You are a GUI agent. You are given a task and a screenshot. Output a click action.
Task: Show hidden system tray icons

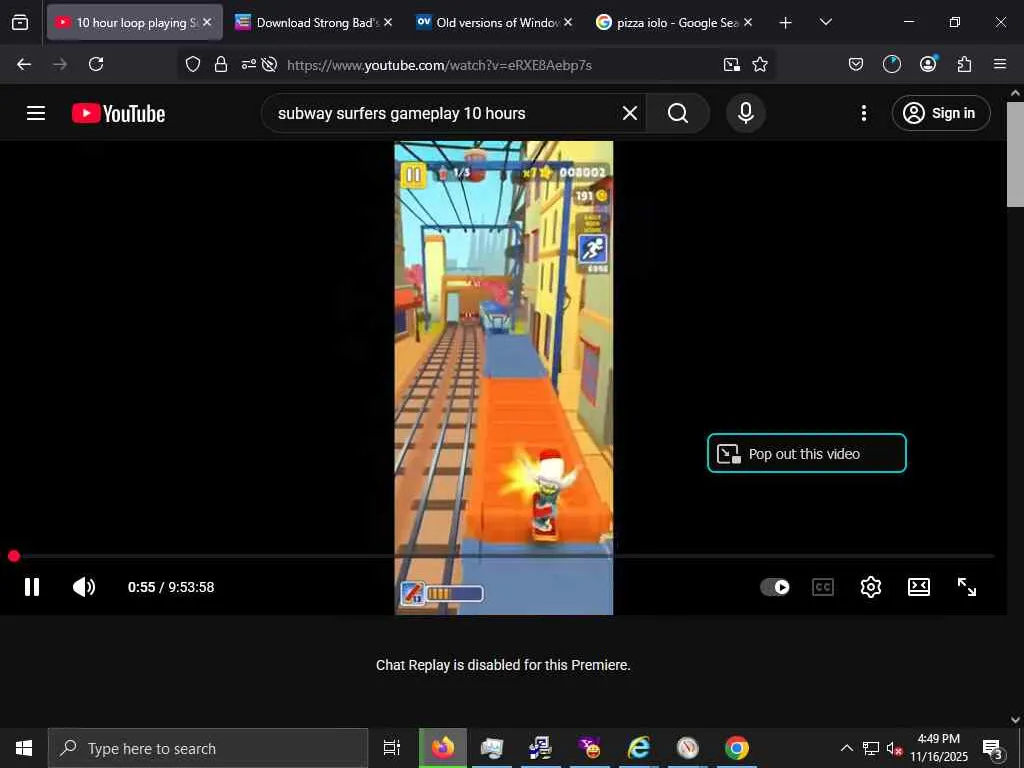pos(846,748)
